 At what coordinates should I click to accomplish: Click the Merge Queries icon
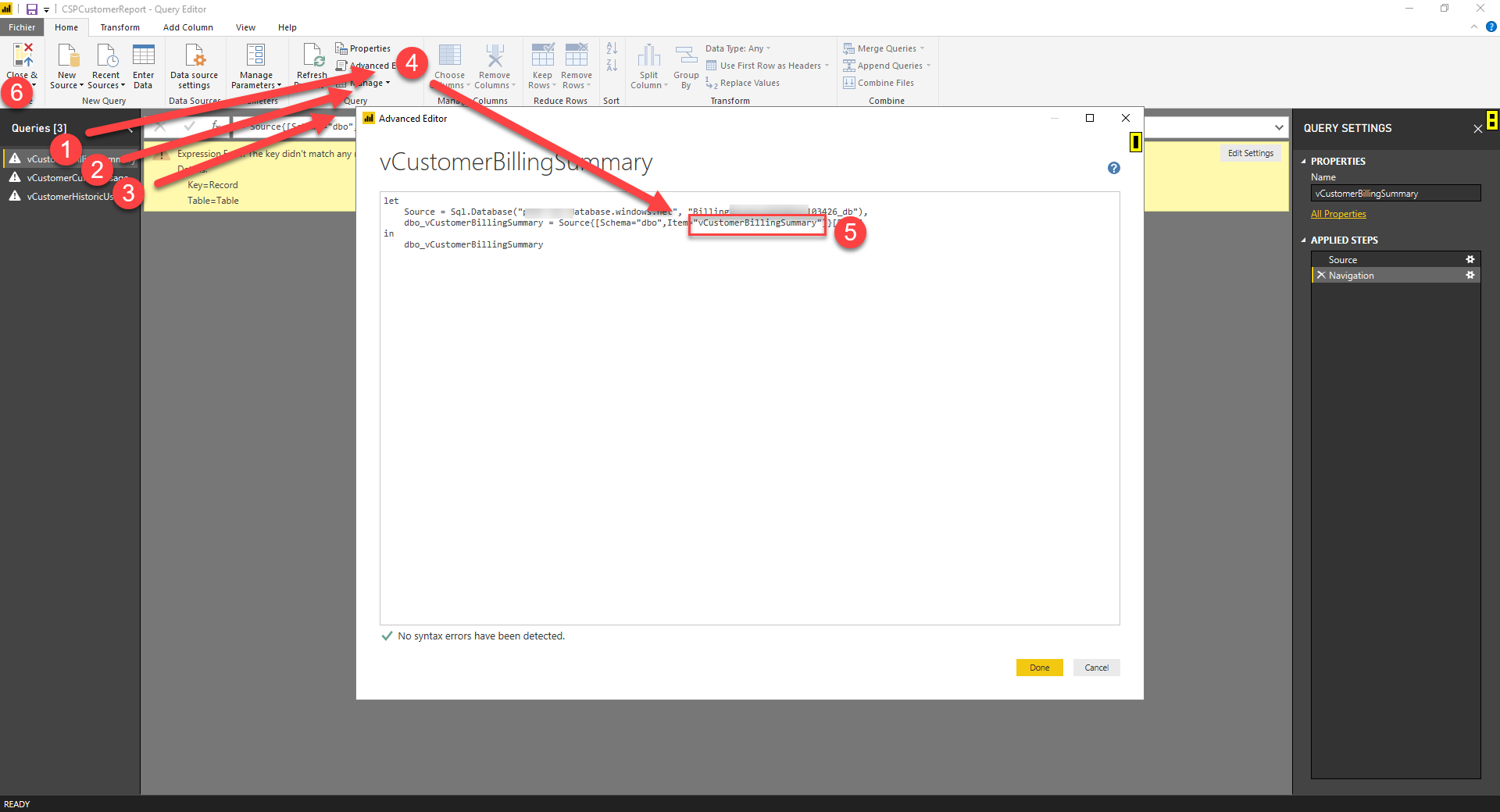[x=849, y=48]
